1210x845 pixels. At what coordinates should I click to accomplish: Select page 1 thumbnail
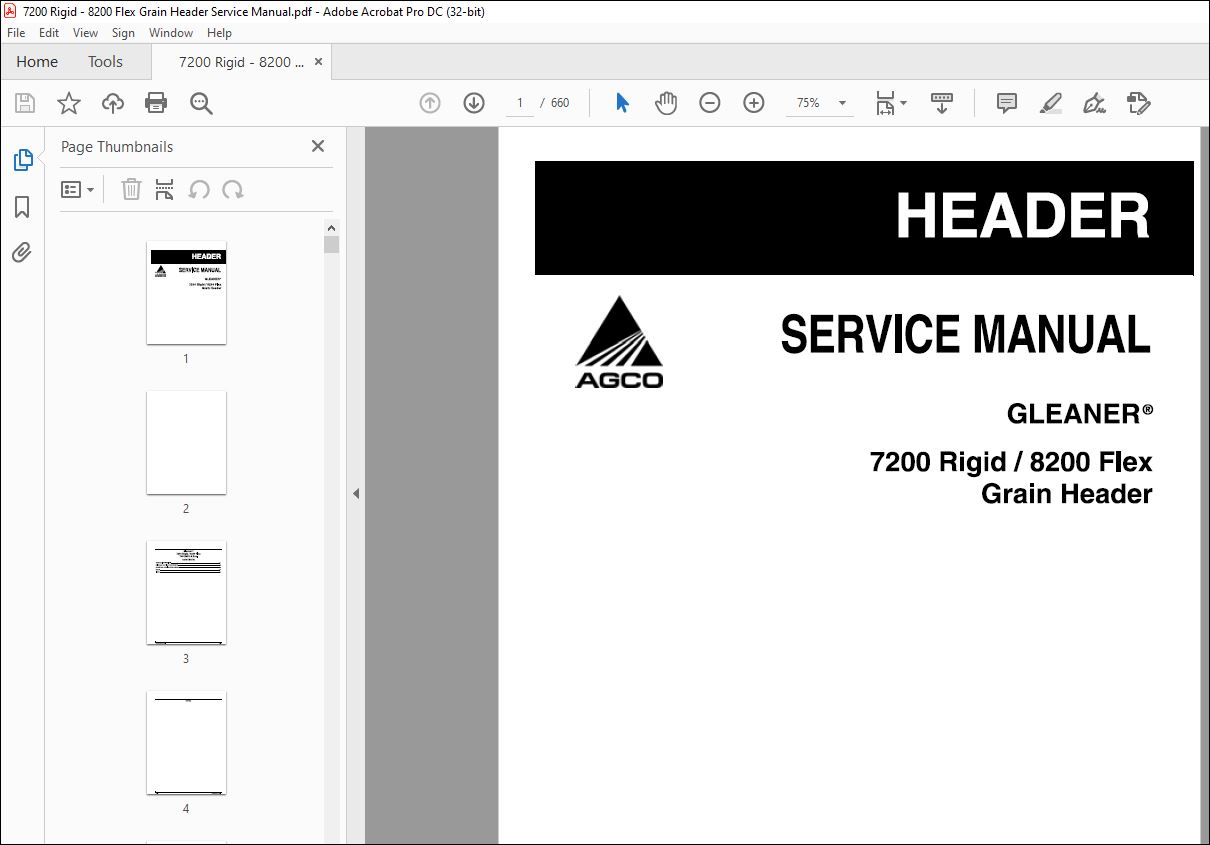point(186,293)
